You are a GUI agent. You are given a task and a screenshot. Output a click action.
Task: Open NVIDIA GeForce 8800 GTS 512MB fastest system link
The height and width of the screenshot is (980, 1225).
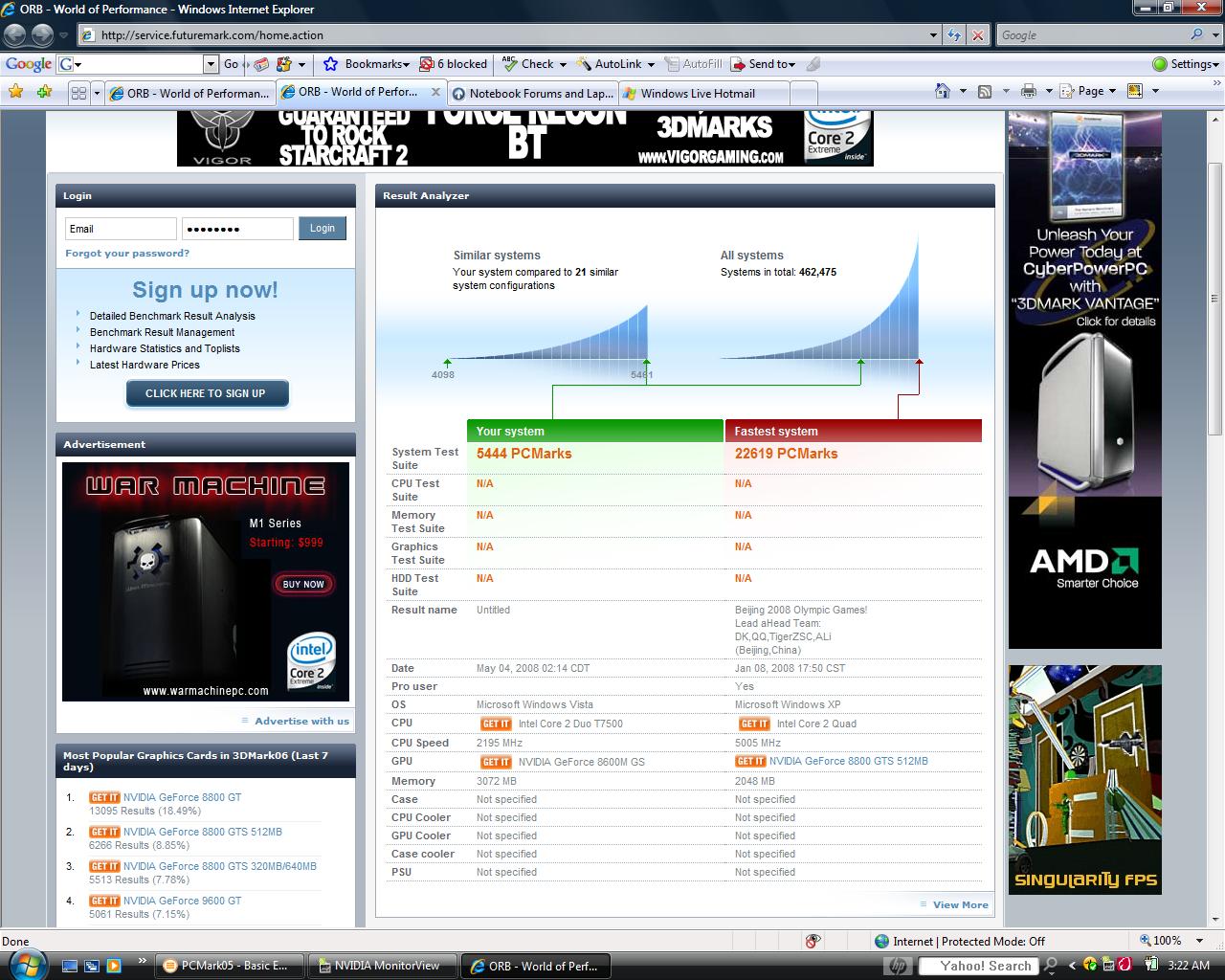[849, 761]
